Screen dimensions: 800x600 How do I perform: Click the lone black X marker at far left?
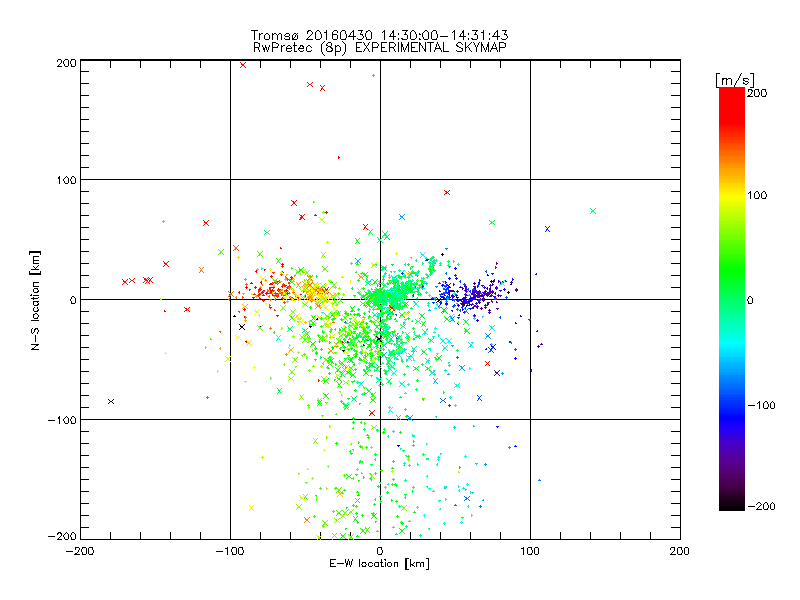pos(111,402)
